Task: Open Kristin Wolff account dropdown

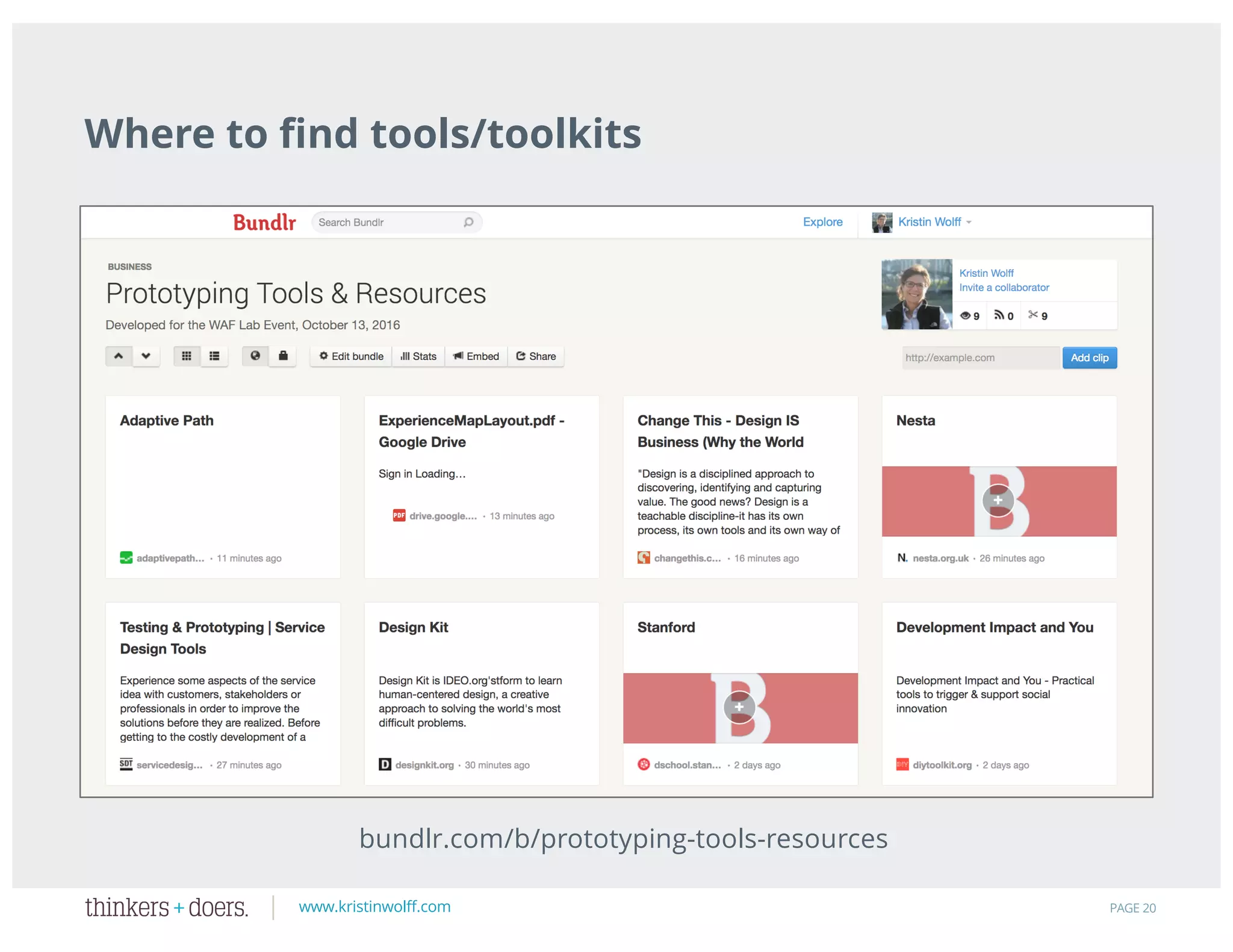Action: click(x=934, y=222)
